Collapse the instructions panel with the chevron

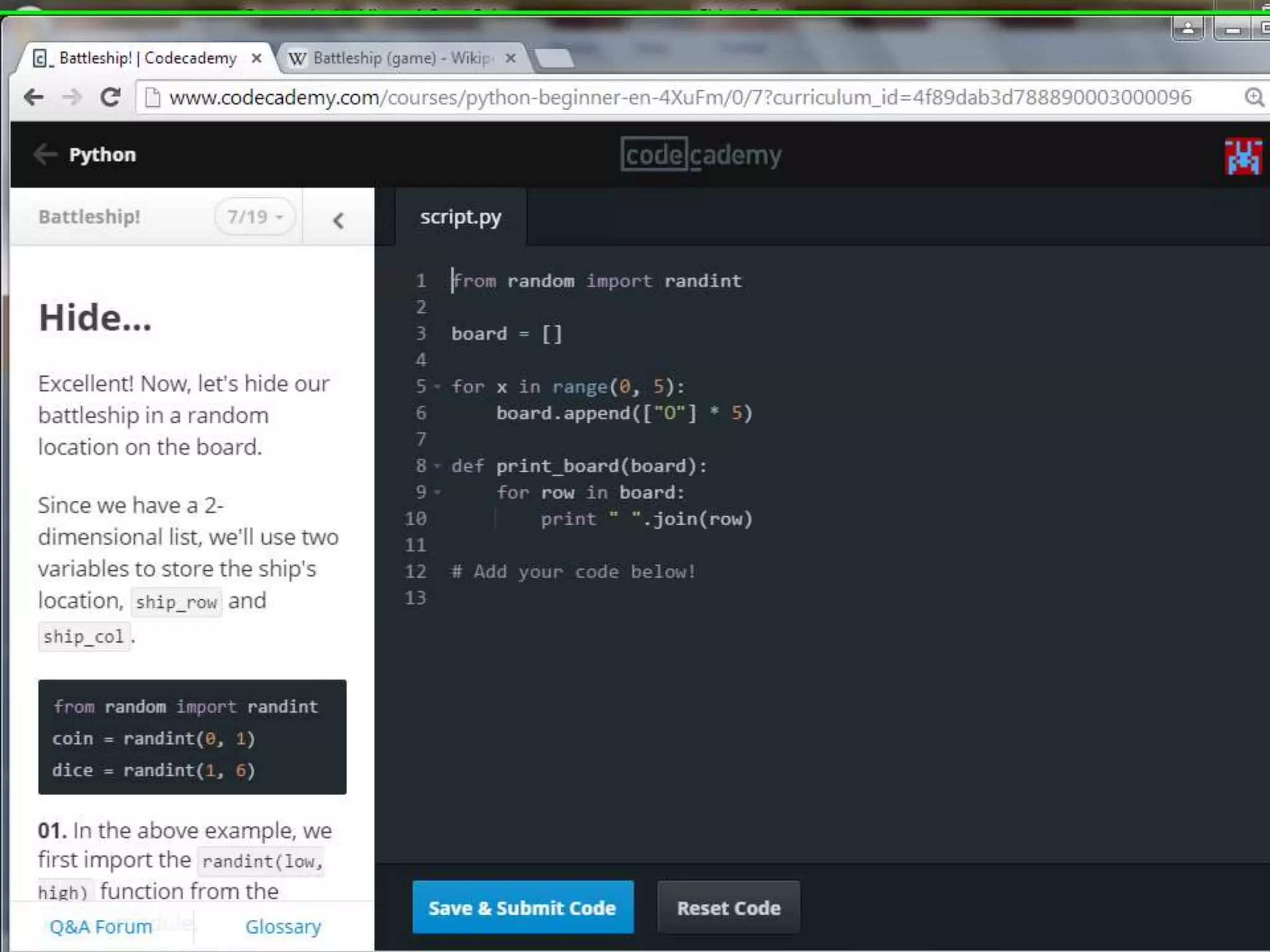click(x=338, y=220)
